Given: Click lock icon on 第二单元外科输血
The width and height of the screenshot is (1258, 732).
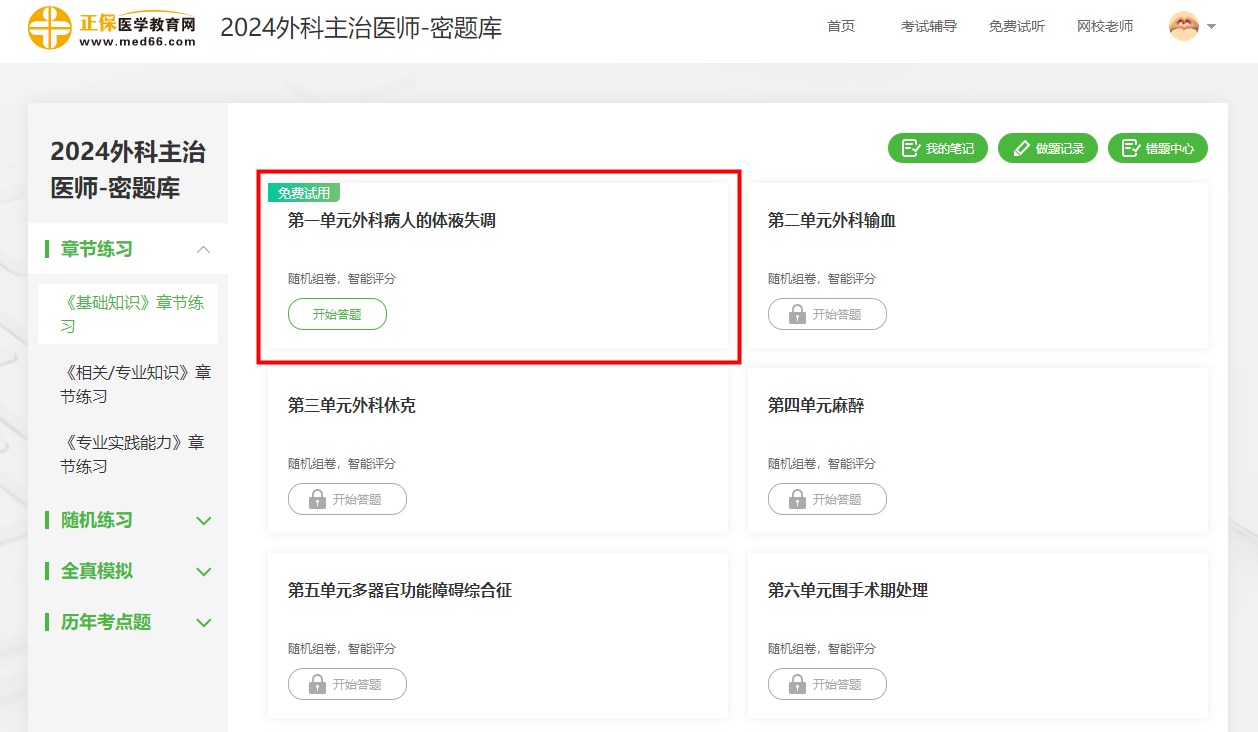Looking at the screenshot, I should pos(797,314).
